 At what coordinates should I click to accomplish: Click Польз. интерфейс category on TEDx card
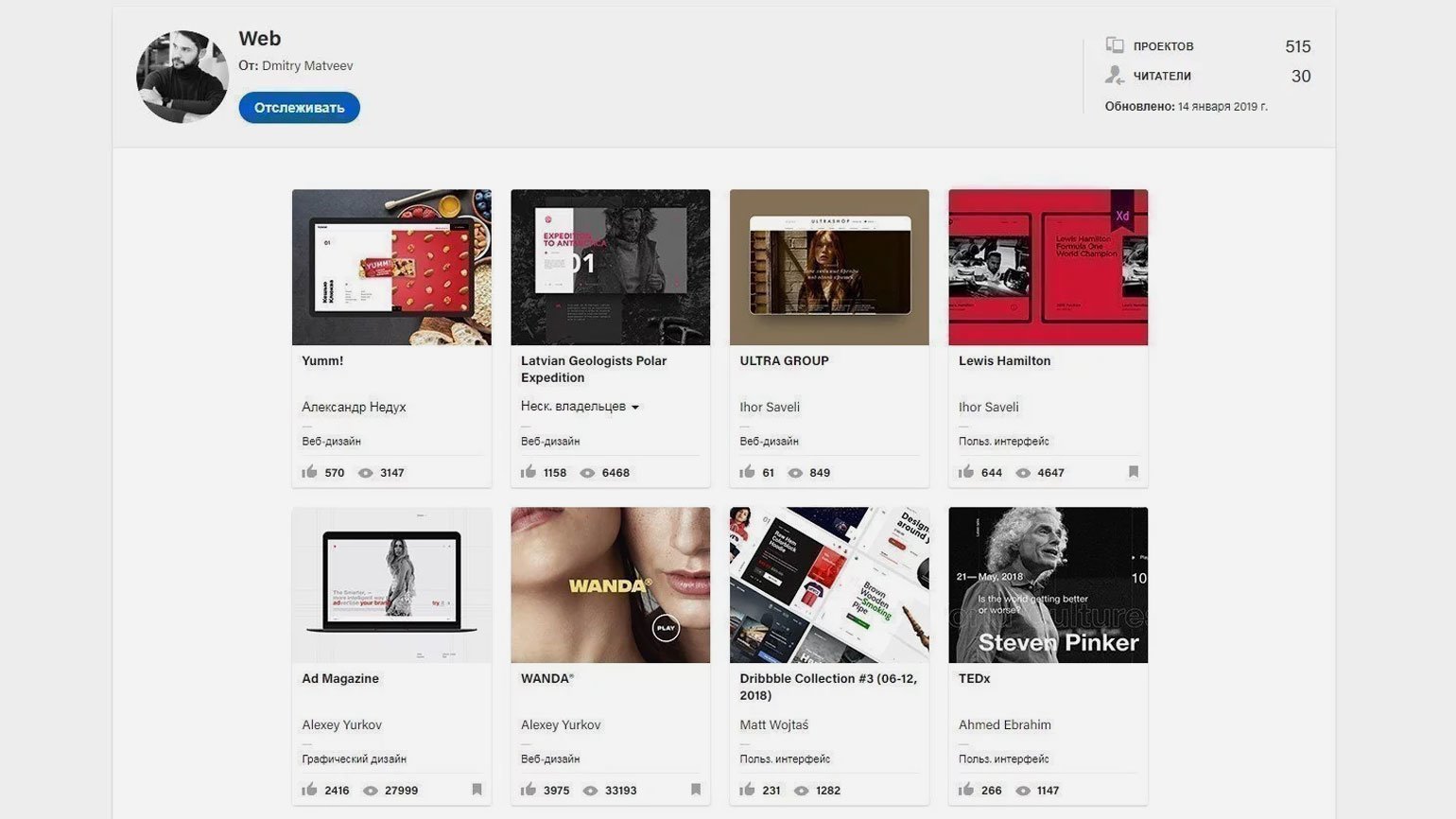coord(1003,758)
